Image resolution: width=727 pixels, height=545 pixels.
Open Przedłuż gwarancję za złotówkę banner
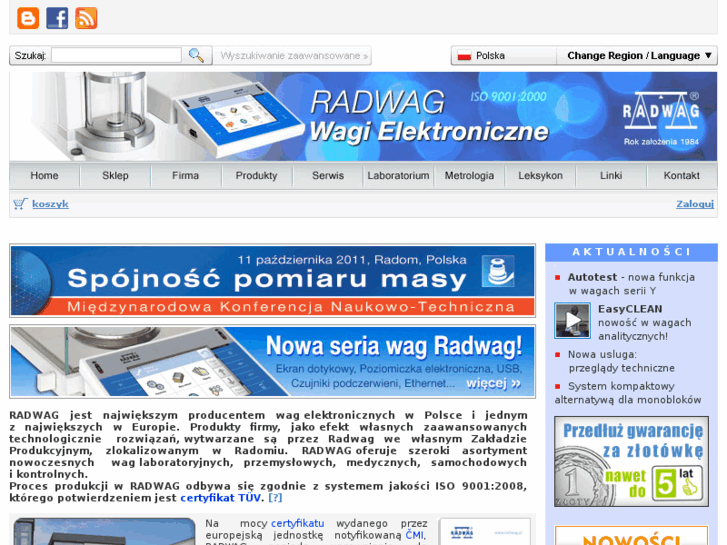point(631,461)
